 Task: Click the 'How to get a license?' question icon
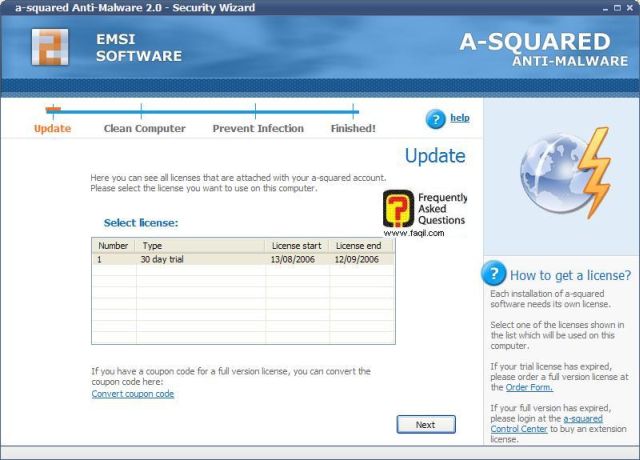pyautogui.click(x=494, y=274)
